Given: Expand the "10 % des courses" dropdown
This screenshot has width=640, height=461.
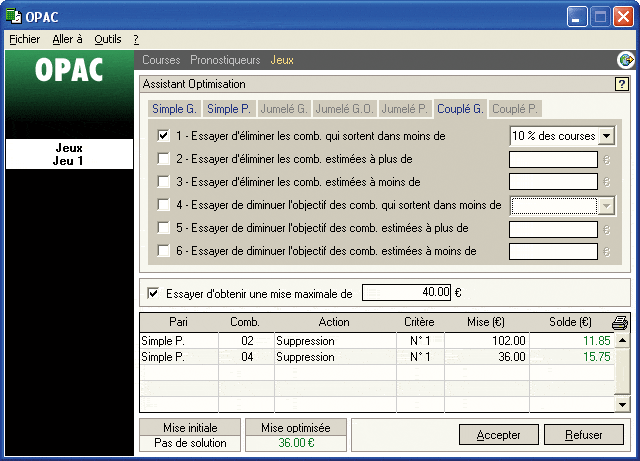Looking at the screenshot, I should pos(606,135).
